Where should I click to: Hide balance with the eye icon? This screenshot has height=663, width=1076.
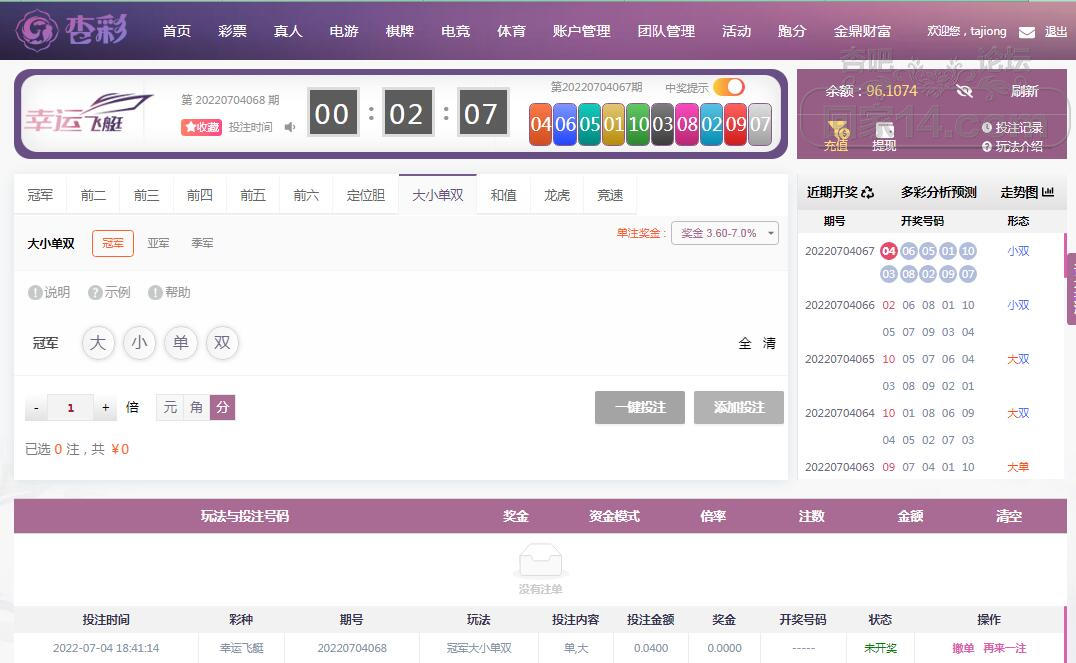[x=964, y=91]
